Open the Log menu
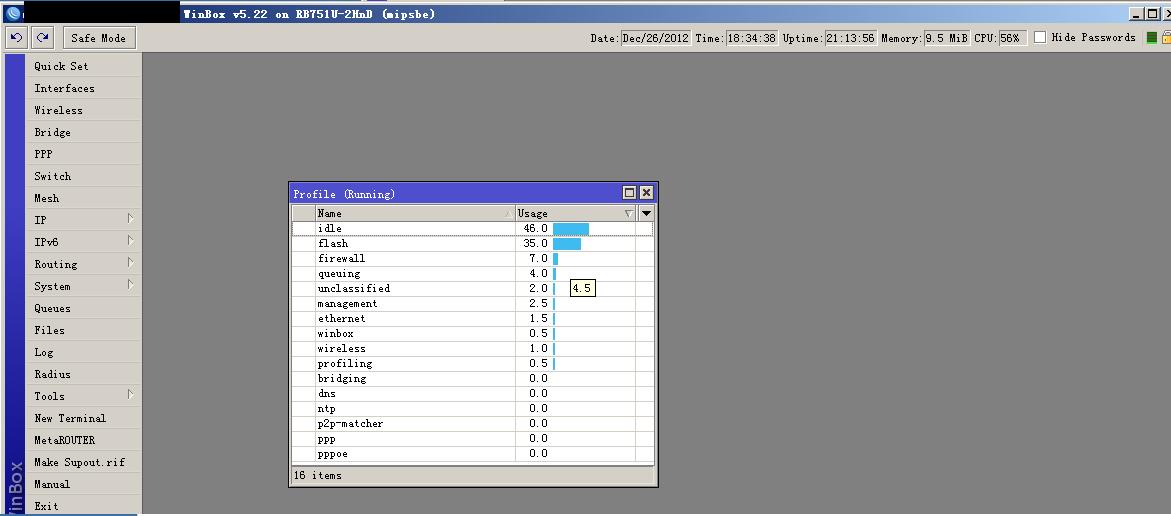The height and width of the screenshot is (516, 1171). pos(83,352)
